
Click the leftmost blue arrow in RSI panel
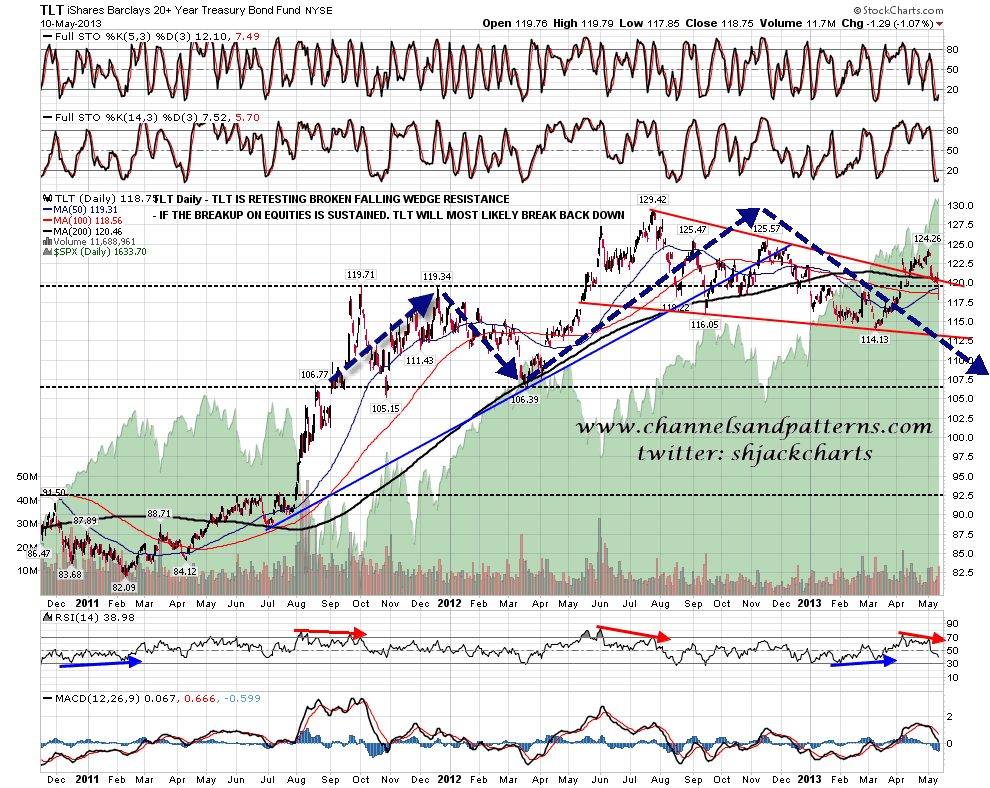pos(134,660)
